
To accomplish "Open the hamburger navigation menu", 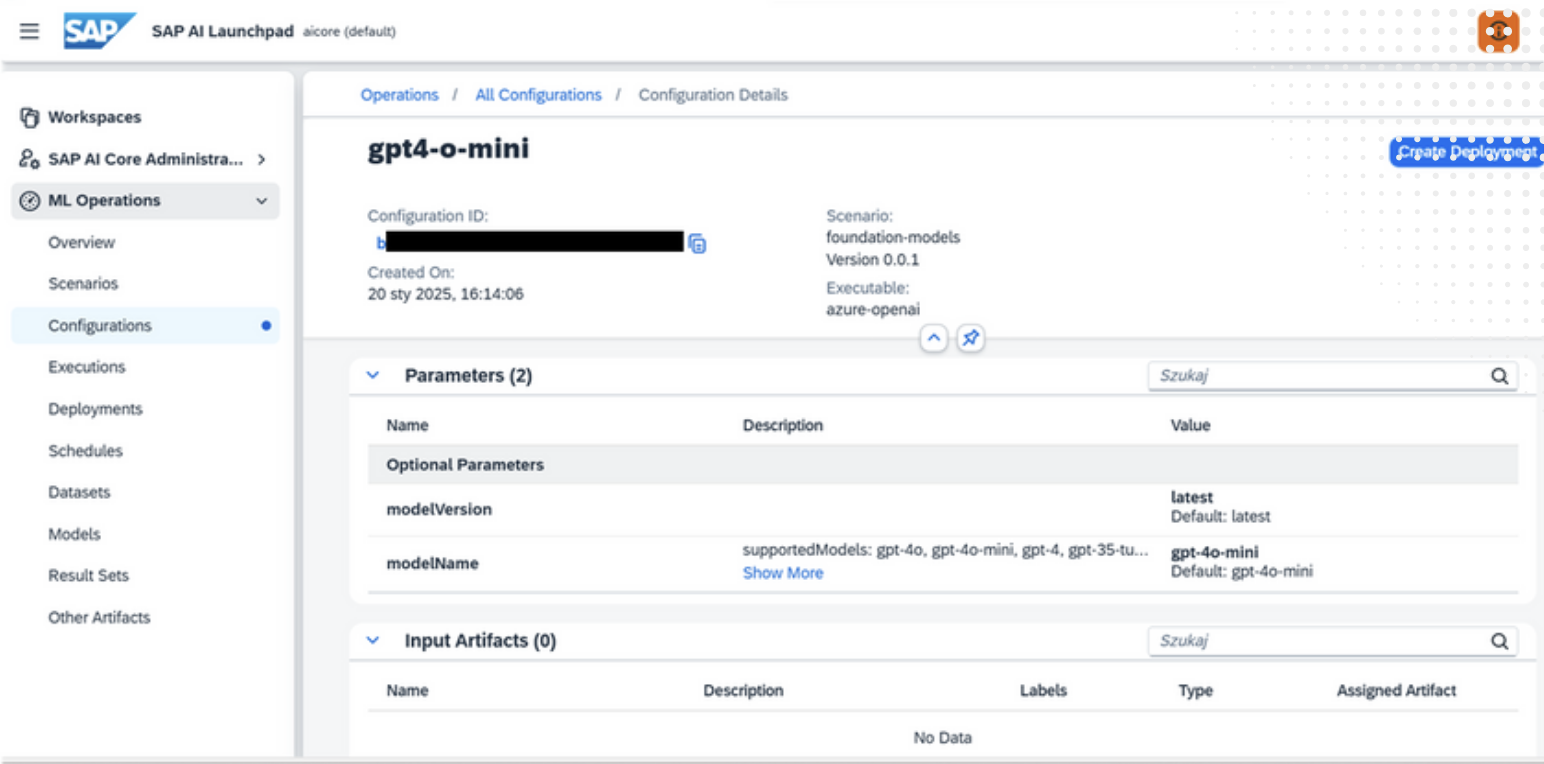I will [x=30, y=31].
